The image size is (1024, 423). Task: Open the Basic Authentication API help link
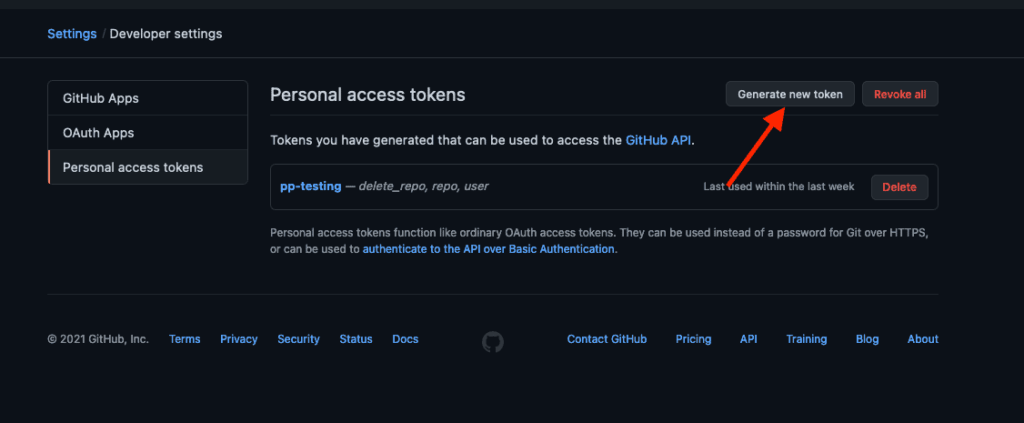(x=488, y=249)
